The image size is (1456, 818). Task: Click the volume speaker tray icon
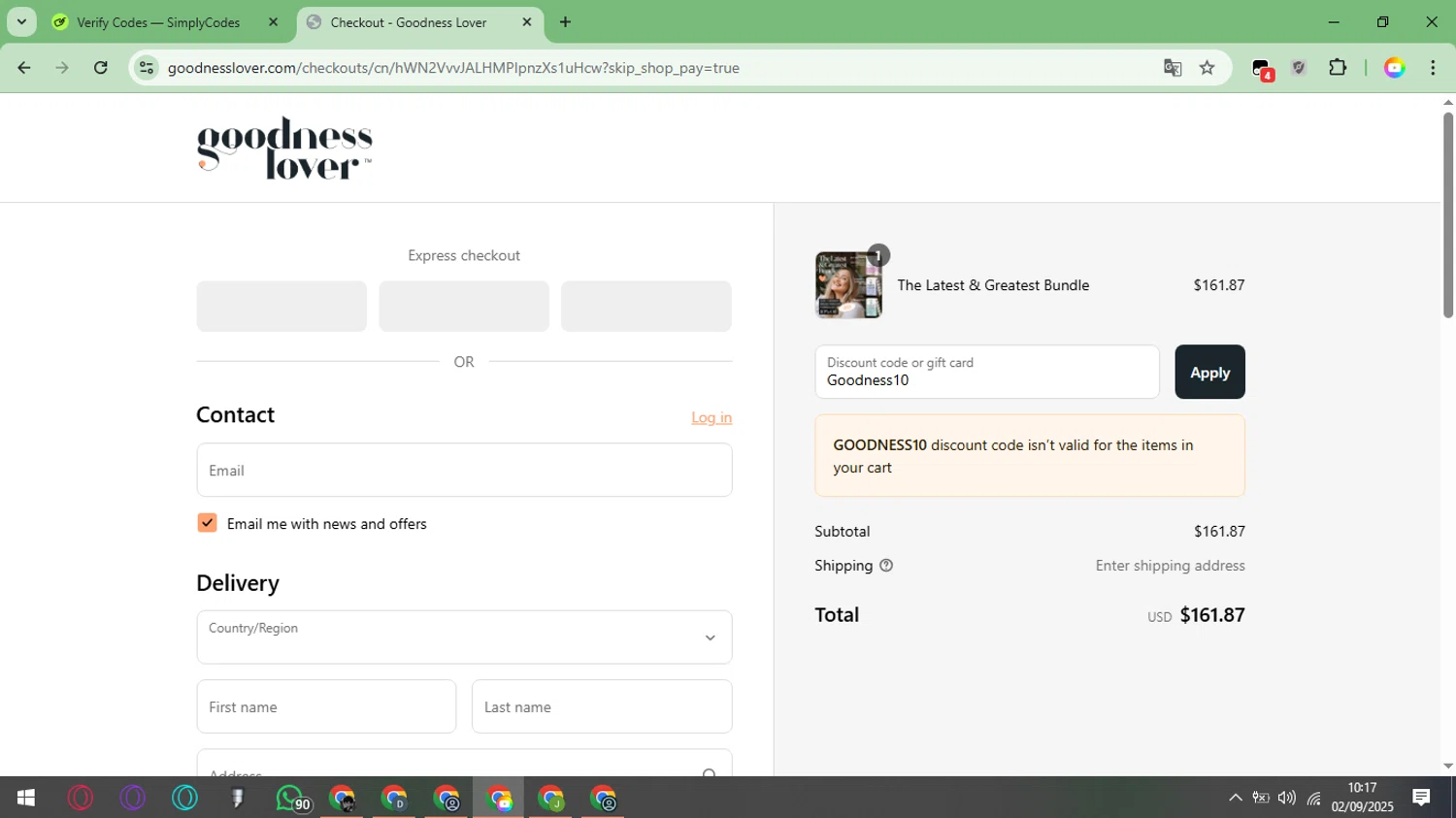pyautogui.click(x=1287, y=798)
